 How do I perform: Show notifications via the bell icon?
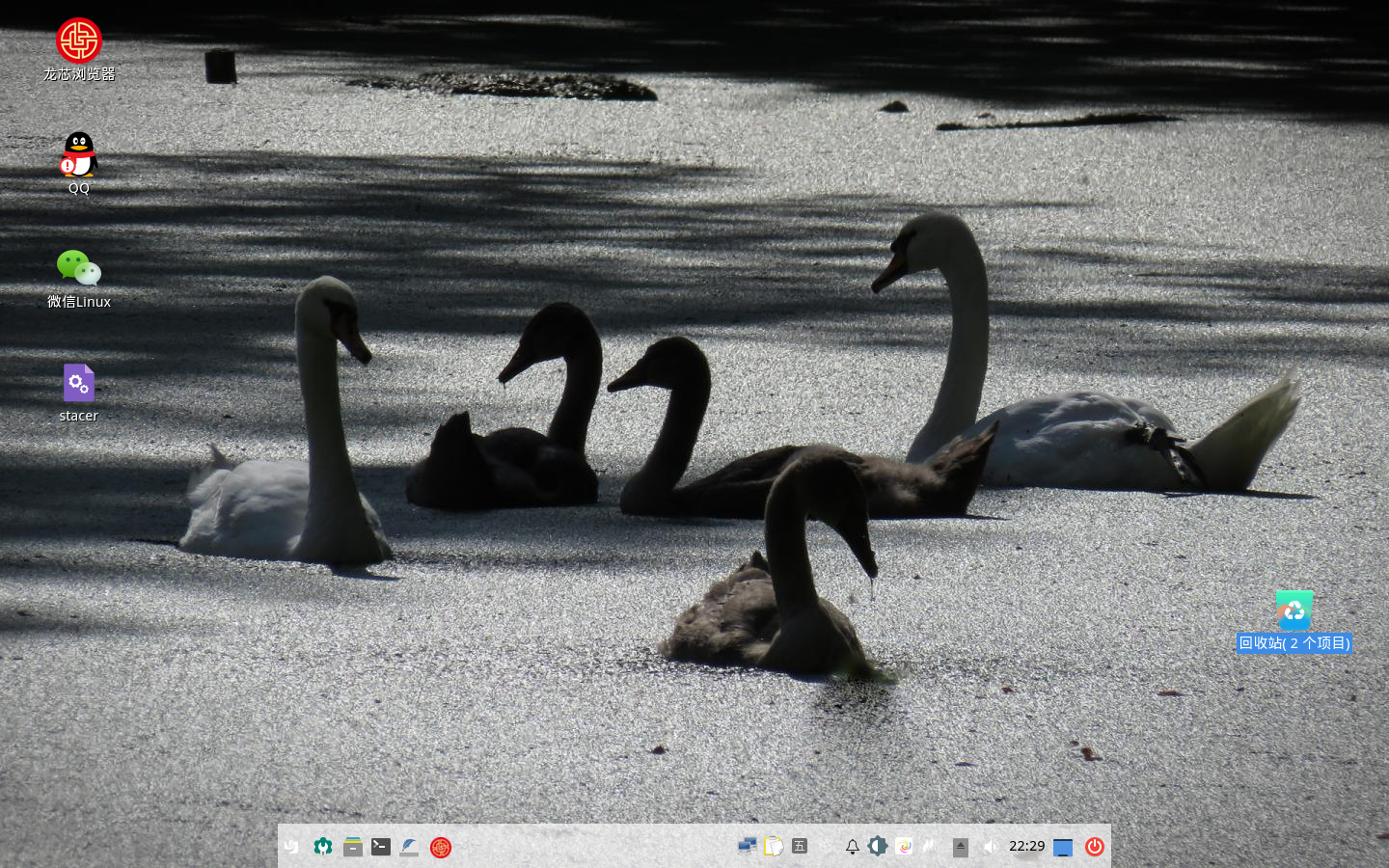click(853, 847)
